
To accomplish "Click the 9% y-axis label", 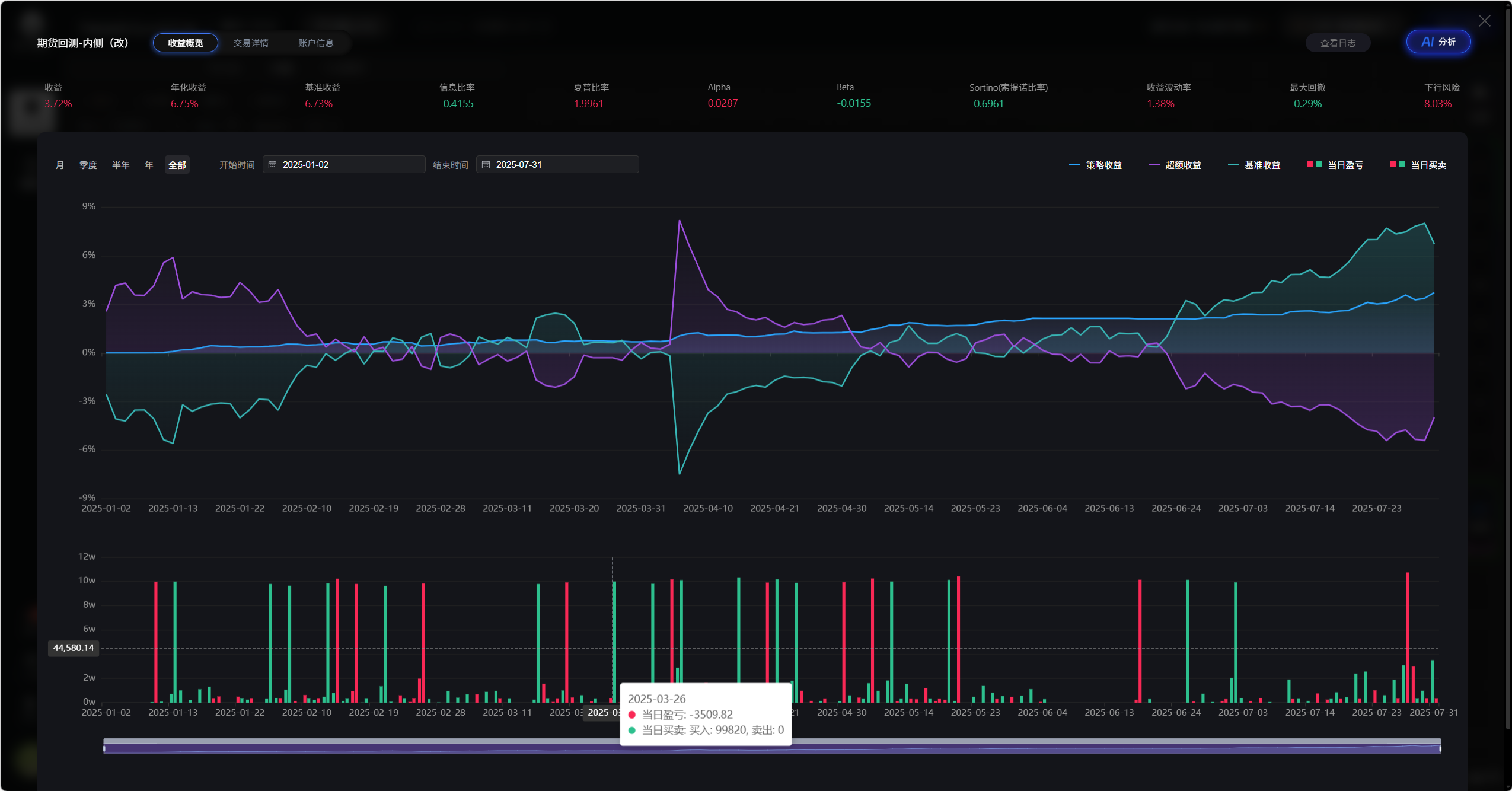I will click(x=89, y=206).
